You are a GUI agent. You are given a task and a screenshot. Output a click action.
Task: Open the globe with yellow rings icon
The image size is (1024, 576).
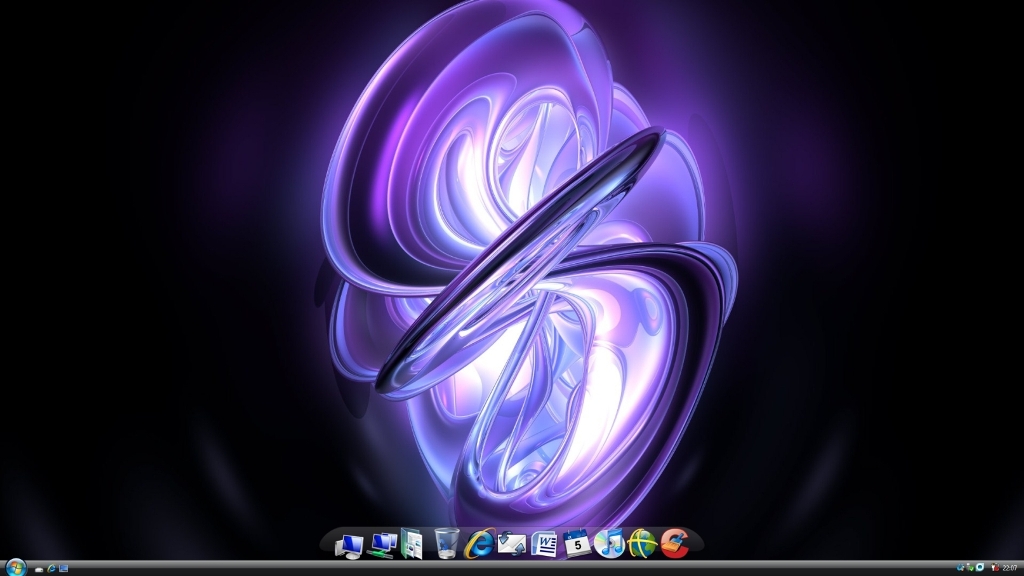click(642, 543)
